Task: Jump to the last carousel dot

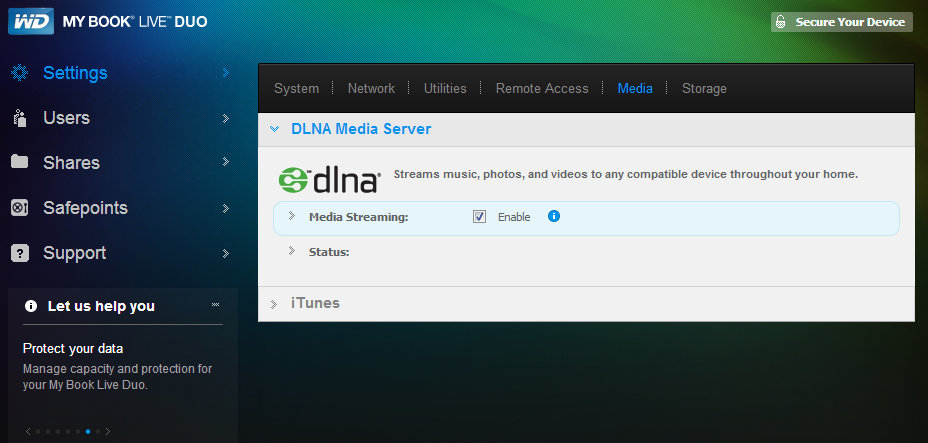Action: [x=98, y=432]
